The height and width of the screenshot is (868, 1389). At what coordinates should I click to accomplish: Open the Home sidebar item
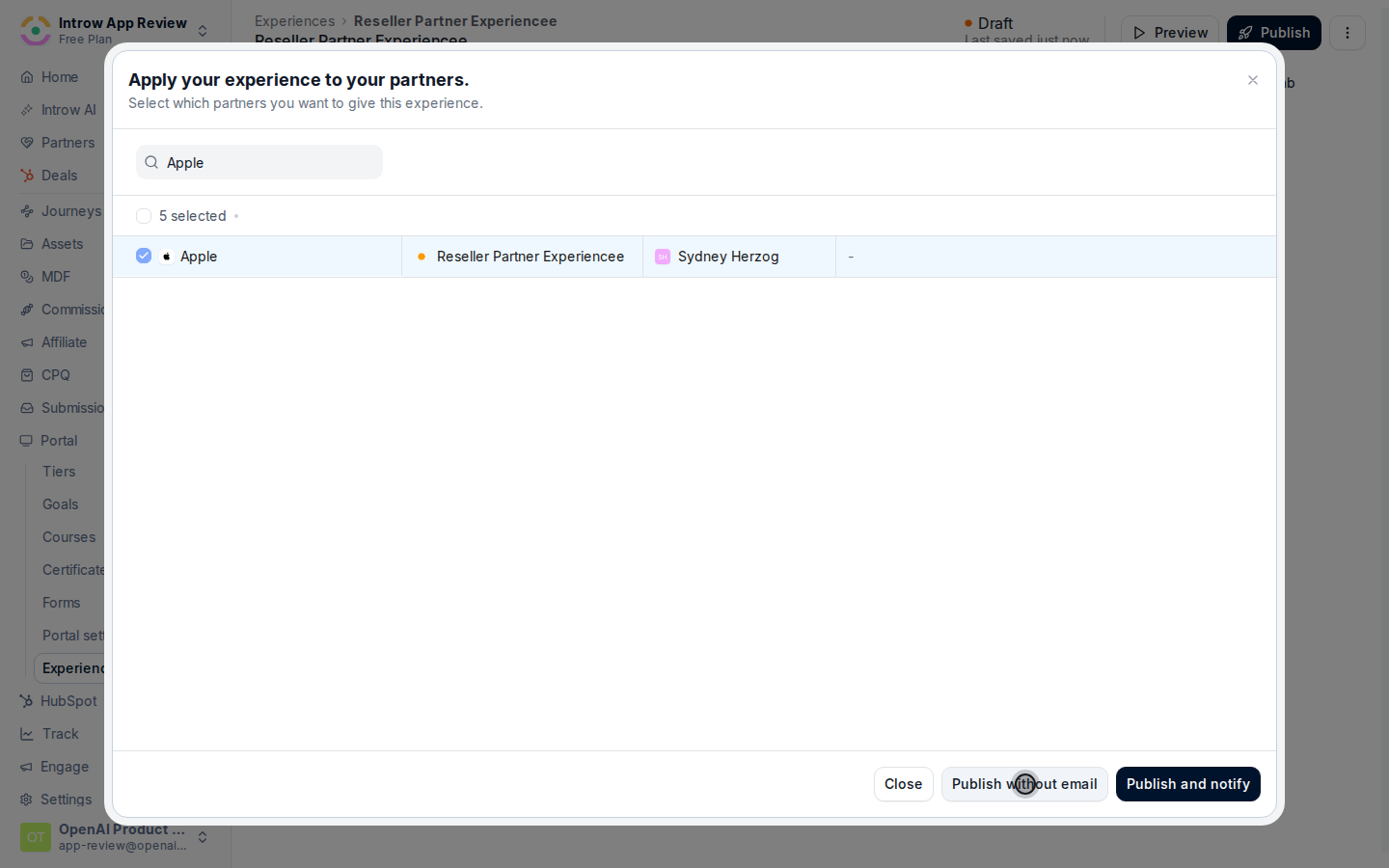pyautogui.click(x=60, y=77)
